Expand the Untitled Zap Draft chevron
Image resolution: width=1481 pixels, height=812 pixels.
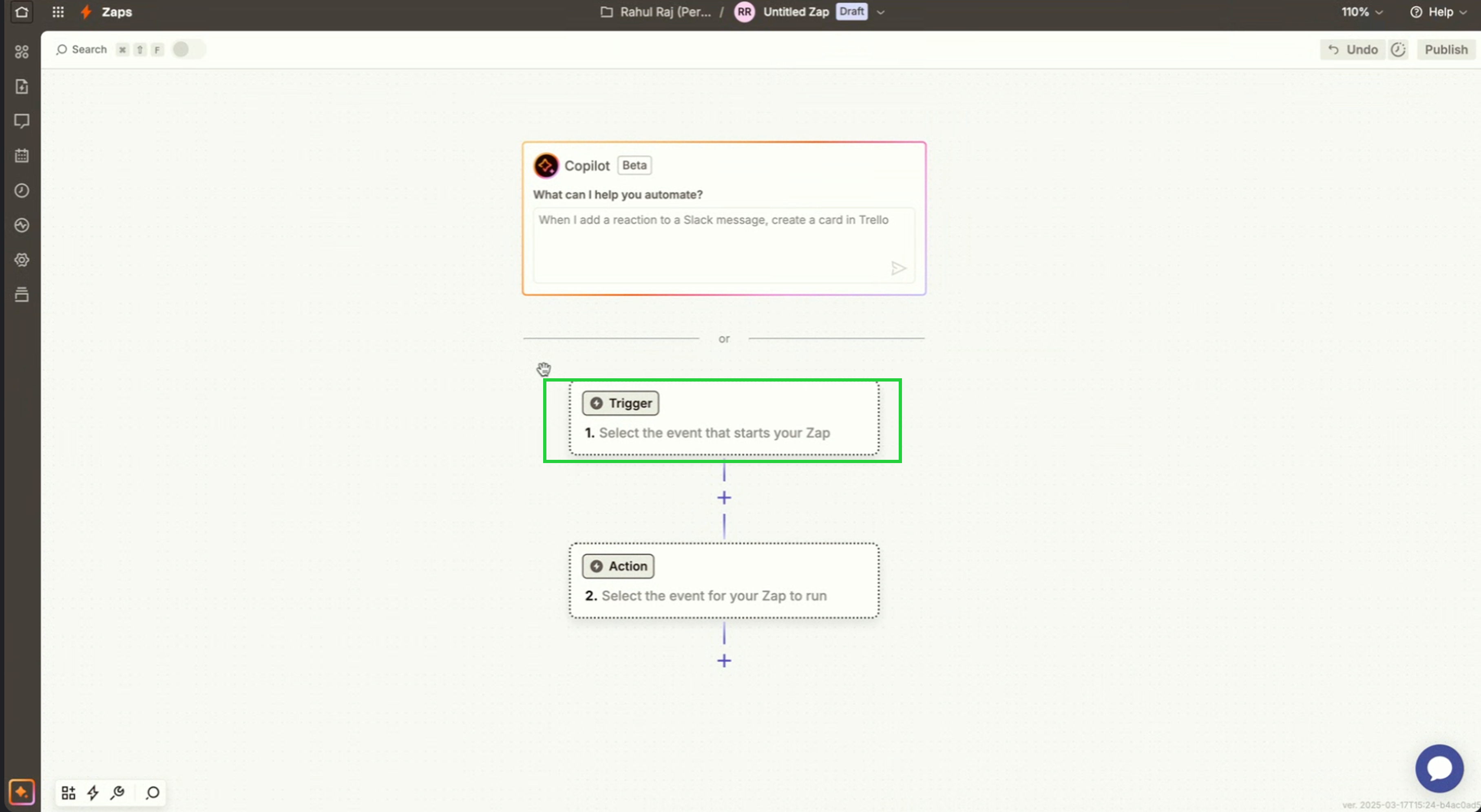[x=880, y=12]
